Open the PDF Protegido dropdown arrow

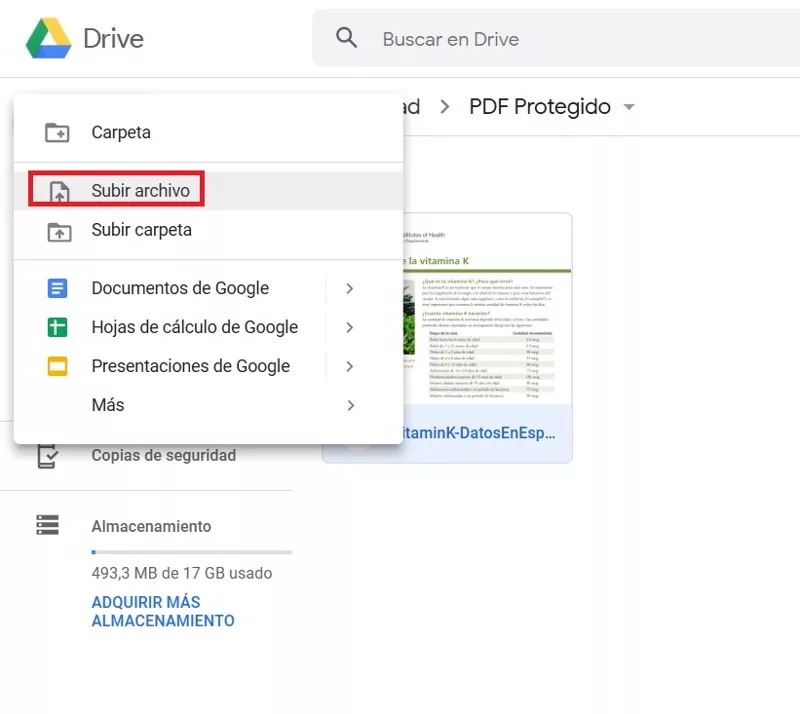pos(628,107)
